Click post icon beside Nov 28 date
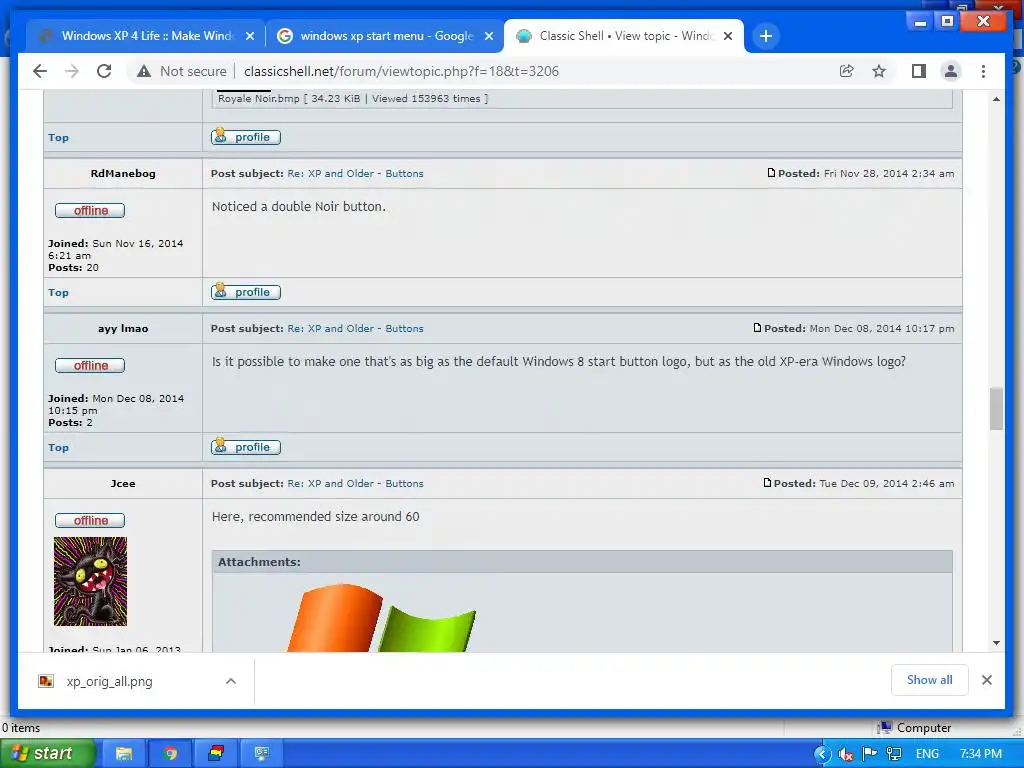 coord(771,173)
